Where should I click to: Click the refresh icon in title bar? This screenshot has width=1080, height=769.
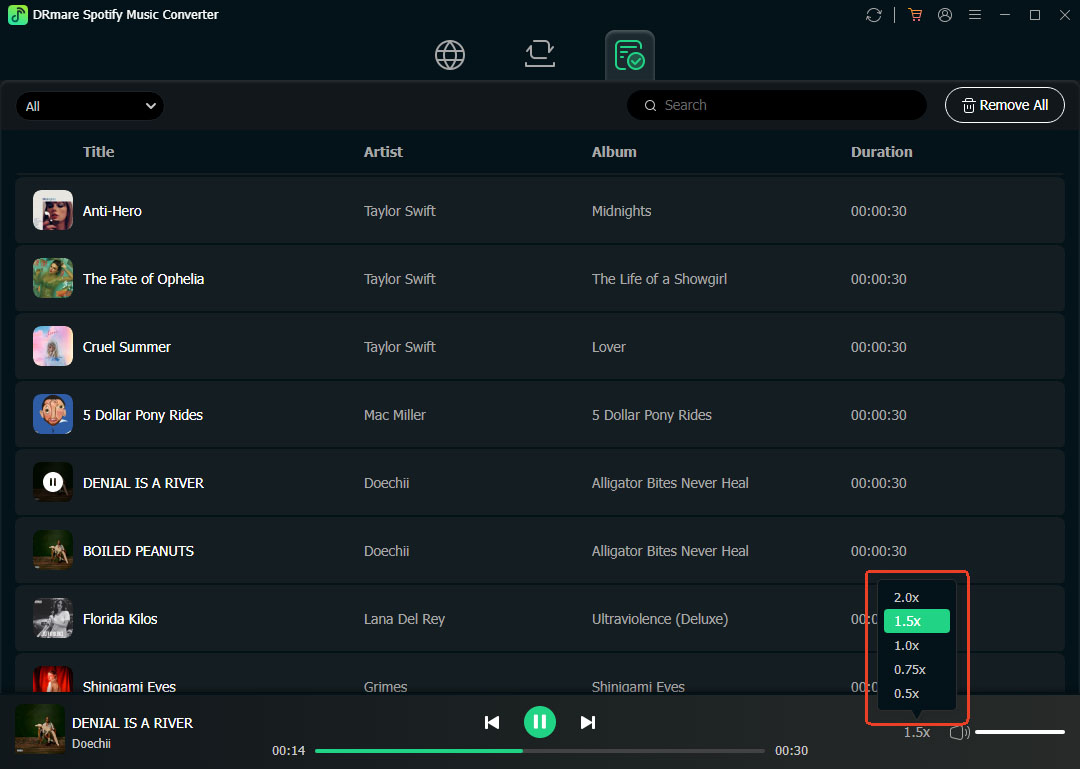[873, 15]
